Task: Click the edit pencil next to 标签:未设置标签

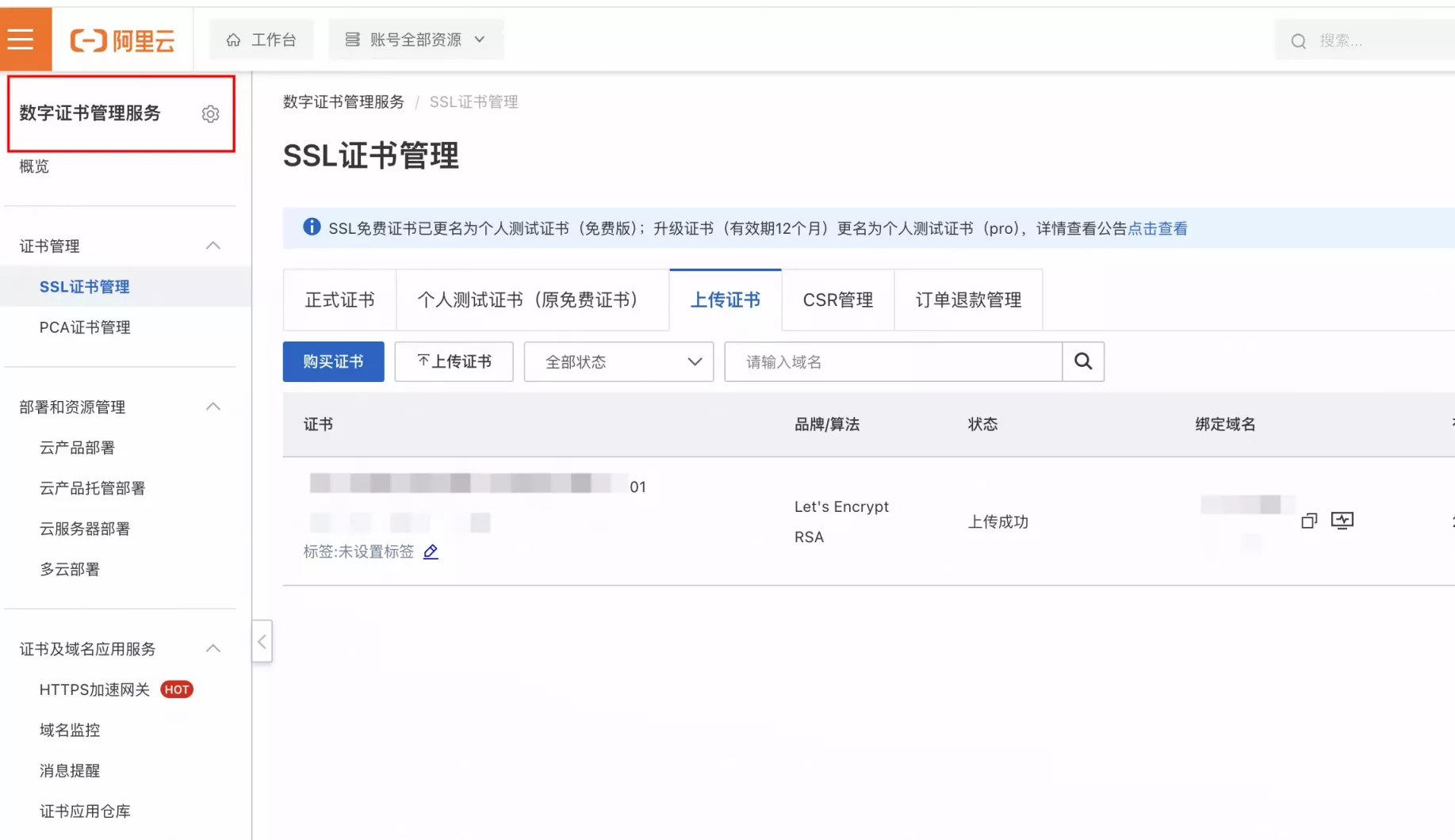Action: 431,552
